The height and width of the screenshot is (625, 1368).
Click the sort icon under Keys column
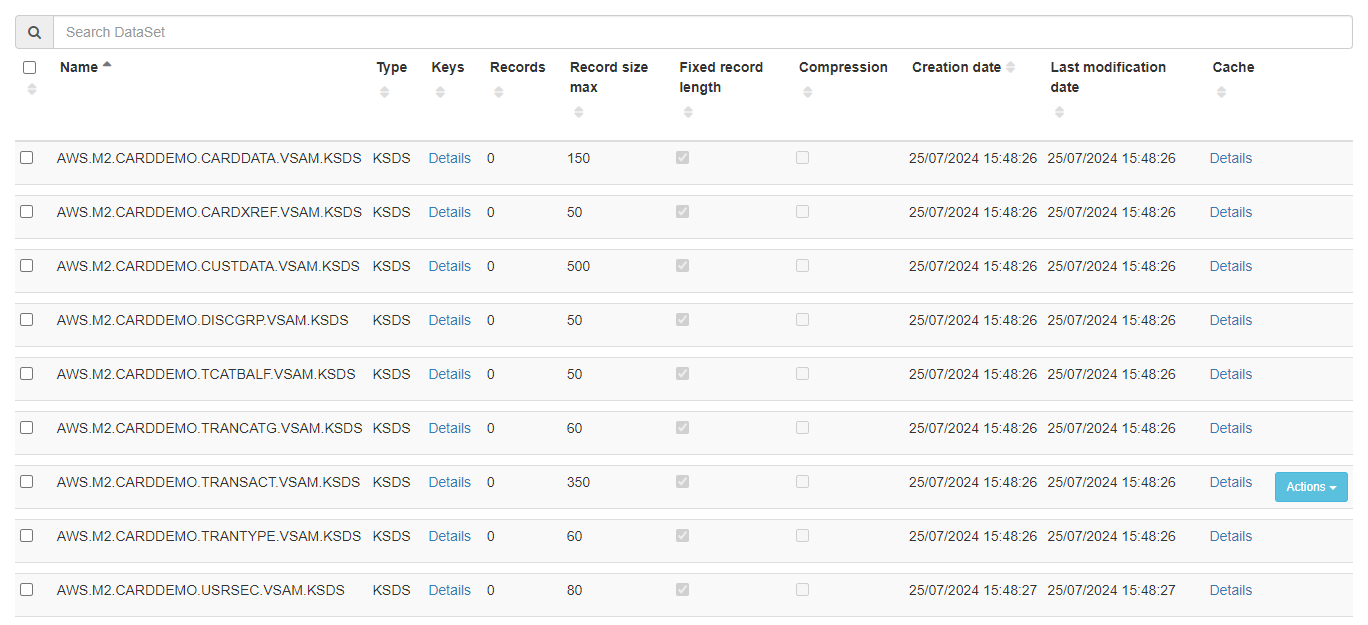coord(440,91)
